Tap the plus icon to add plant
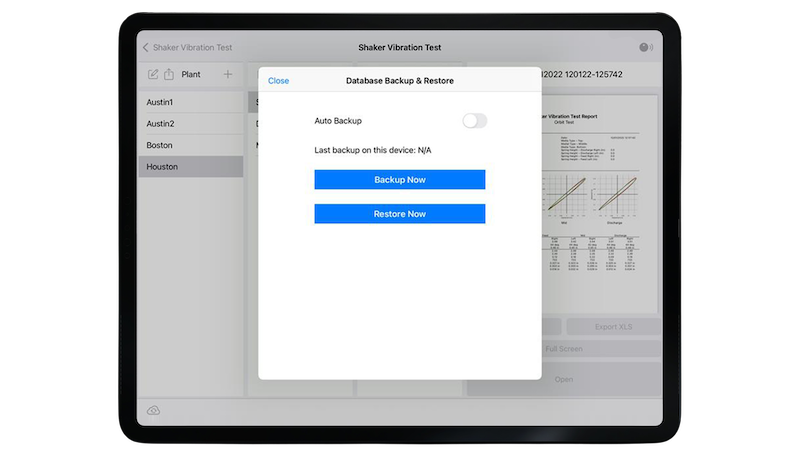Viewport: 800px width, 457px height. click(x=228, y=75)
